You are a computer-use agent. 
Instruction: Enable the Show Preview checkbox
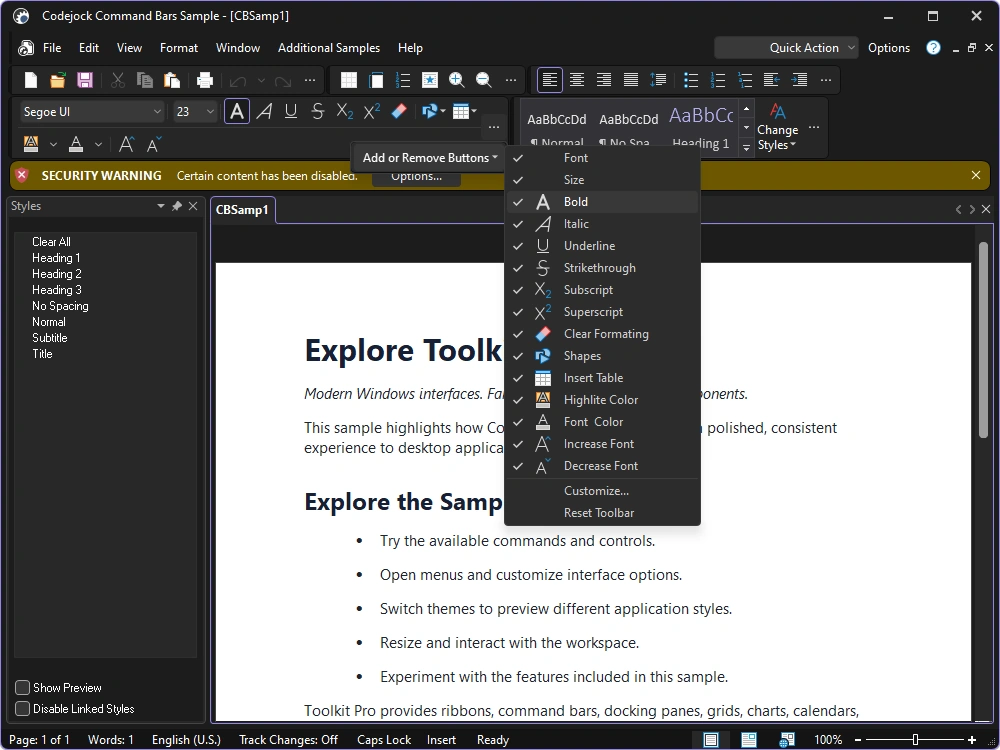(x=22, y=688)
